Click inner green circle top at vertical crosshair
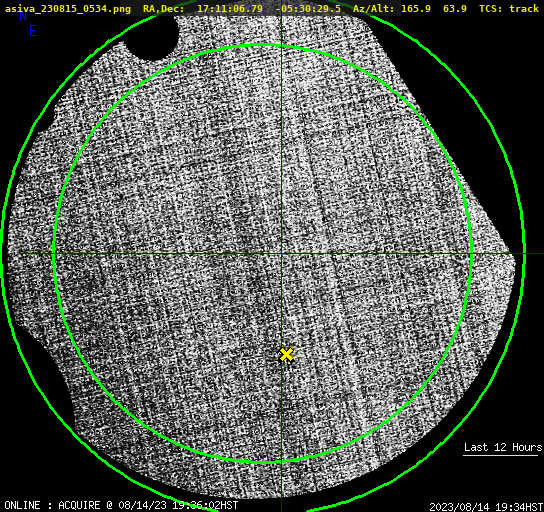 tap(281, 46)
